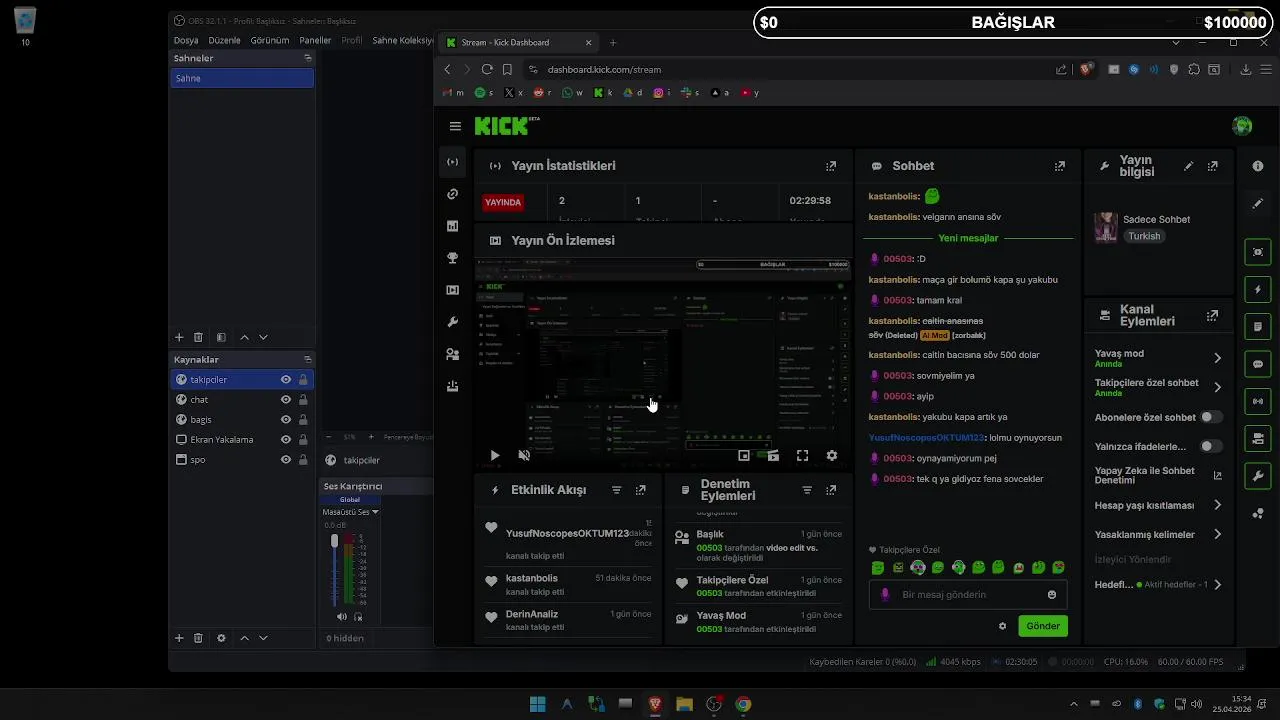Pop out the Yayın İstatistikleri panel
The width and height of the screenshot is (1280, 720).
[830, 166]
